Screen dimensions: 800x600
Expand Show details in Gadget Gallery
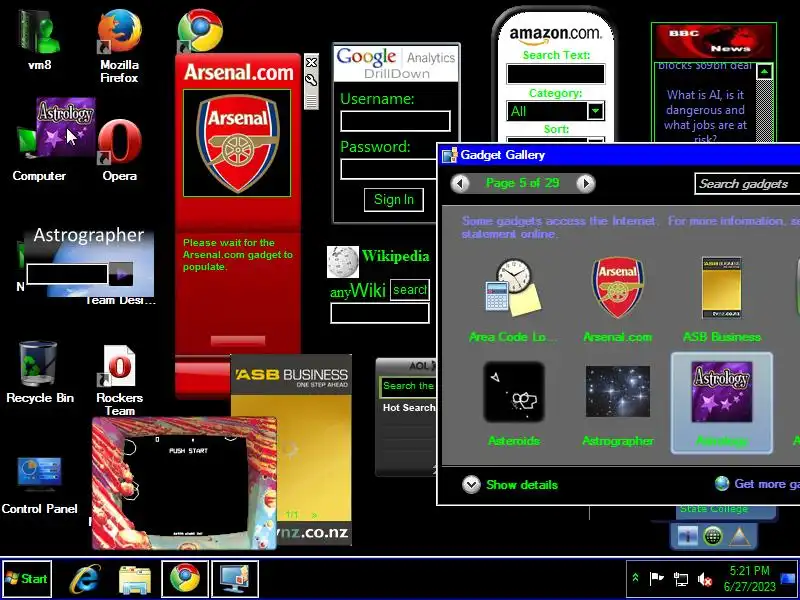[510, 484]
